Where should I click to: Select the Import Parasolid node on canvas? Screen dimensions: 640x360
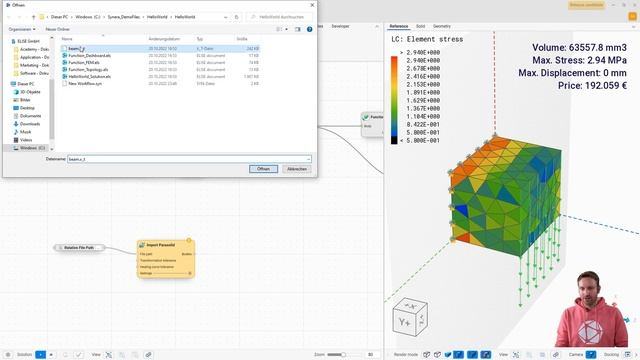tap(166, 259)
